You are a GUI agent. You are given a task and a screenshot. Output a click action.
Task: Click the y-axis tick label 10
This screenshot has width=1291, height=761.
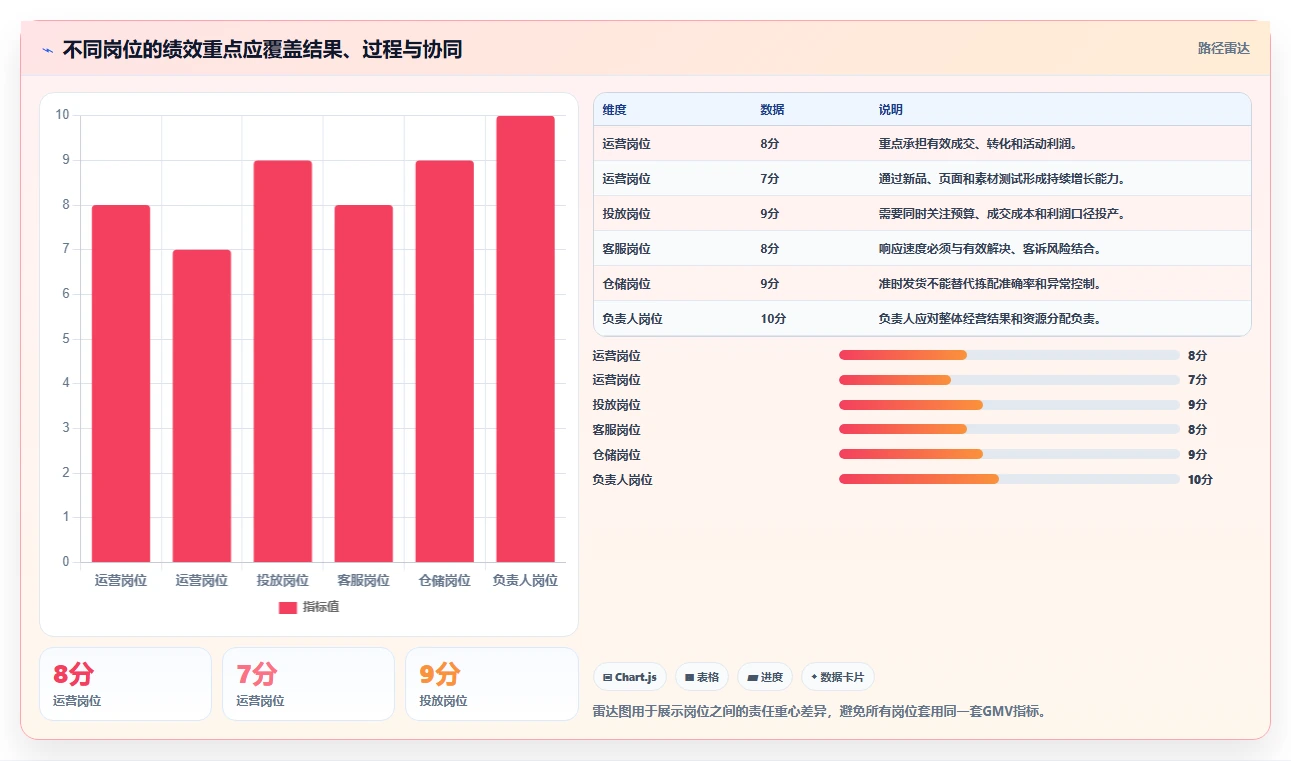pos(62,115)
